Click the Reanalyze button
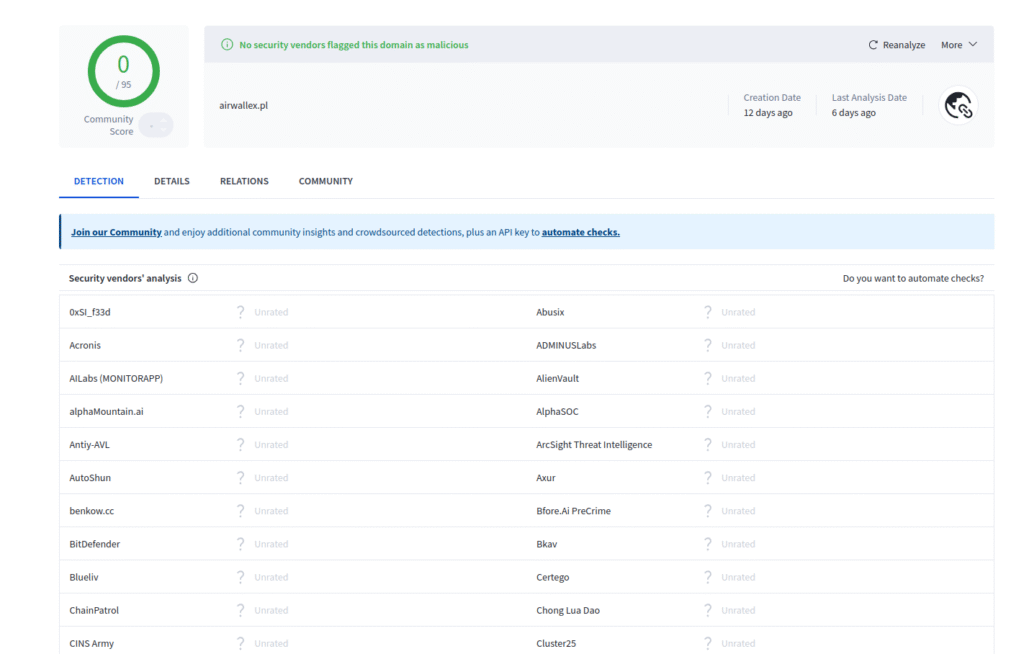The width and height of the screenshot is (1024, 654). (896, 44)
